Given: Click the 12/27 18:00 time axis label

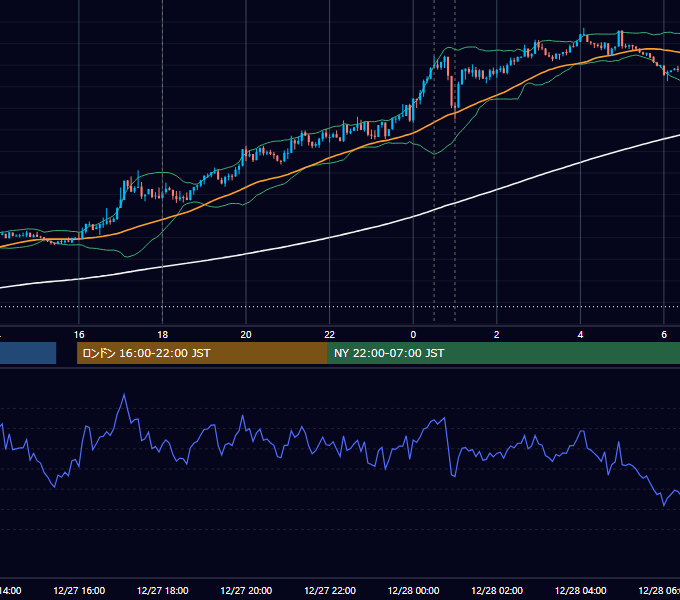Looking at the screenshot, I should 163,590.
